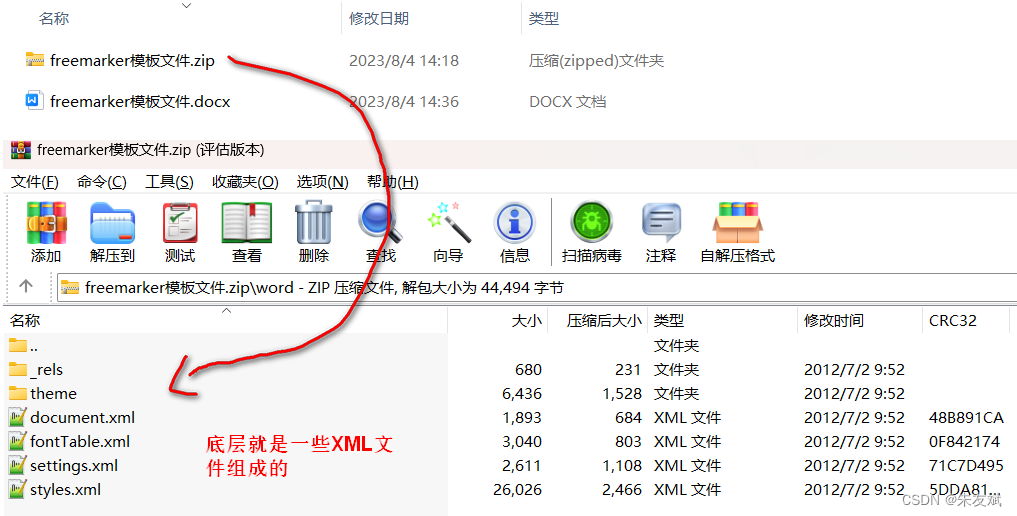Click the 查找 (Find) magnifier icon
Image resolution: width=1017 pixels, height=516 pixels.
click(381, 223)
